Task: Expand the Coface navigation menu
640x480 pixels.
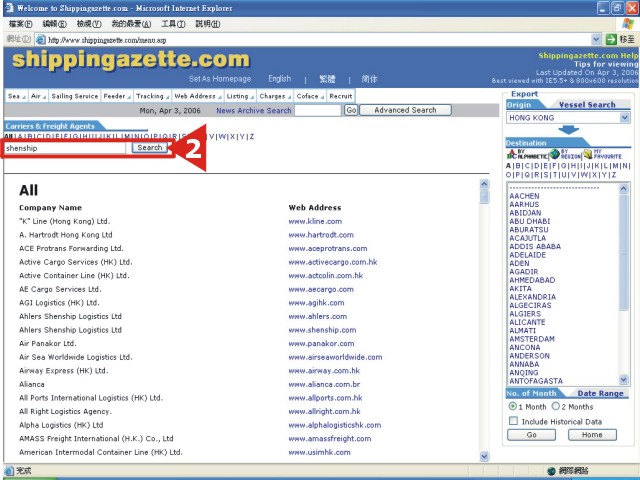Action: [310, 96]
